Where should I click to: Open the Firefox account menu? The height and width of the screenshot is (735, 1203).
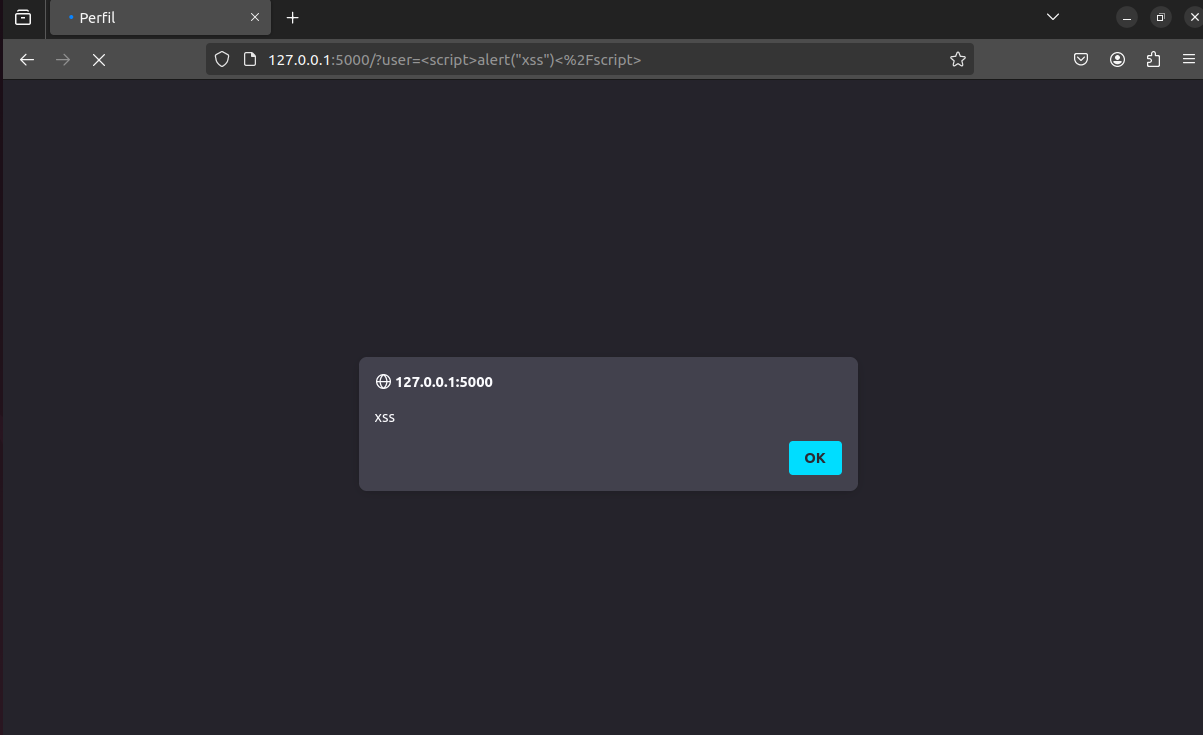[1117, 60]
